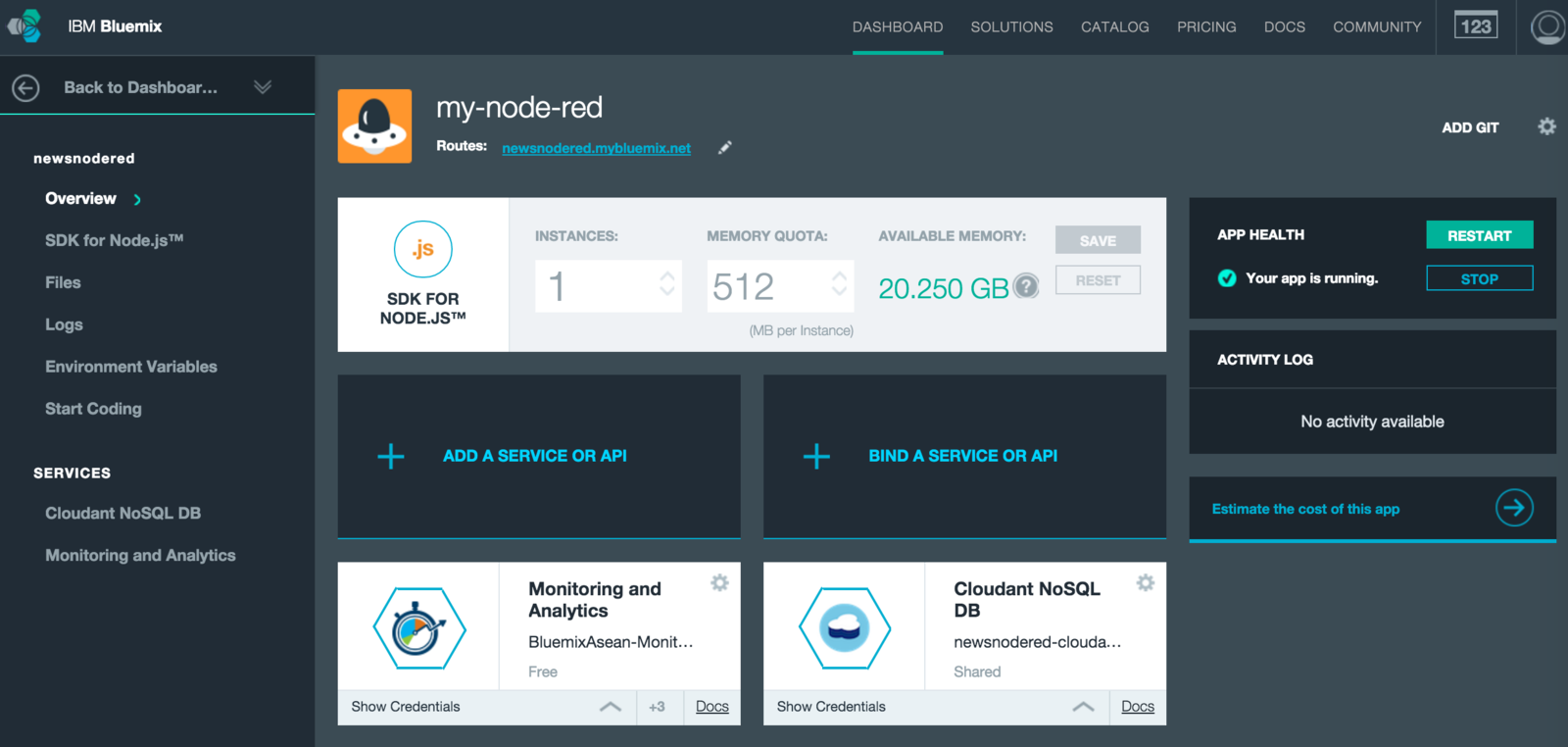The width and height of the screenshot is (1568, 747).
Task: Open the COMMUNITY menu item
Action: click(x=1377, y=27)
